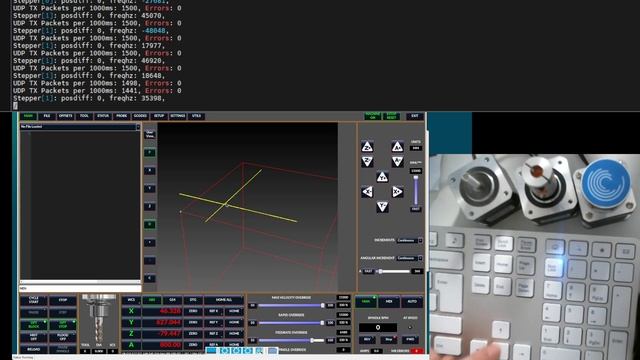Screen dimensions: 640x360
Task: Click the HOME ALL button
Action: (224, 300)
